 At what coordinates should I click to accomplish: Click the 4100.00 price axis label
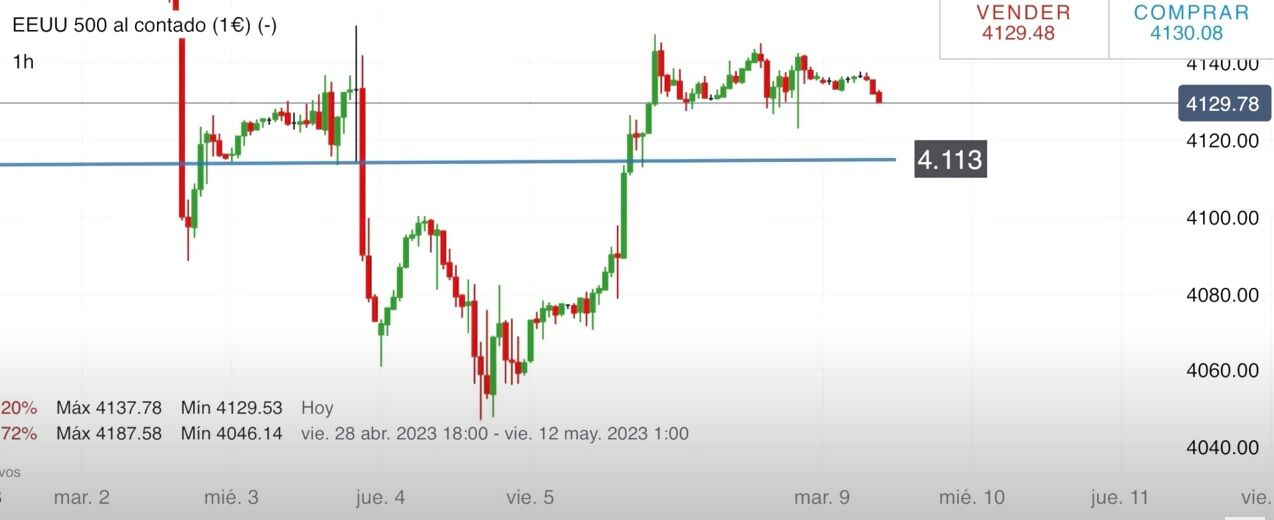click(x=1221, y=217)
